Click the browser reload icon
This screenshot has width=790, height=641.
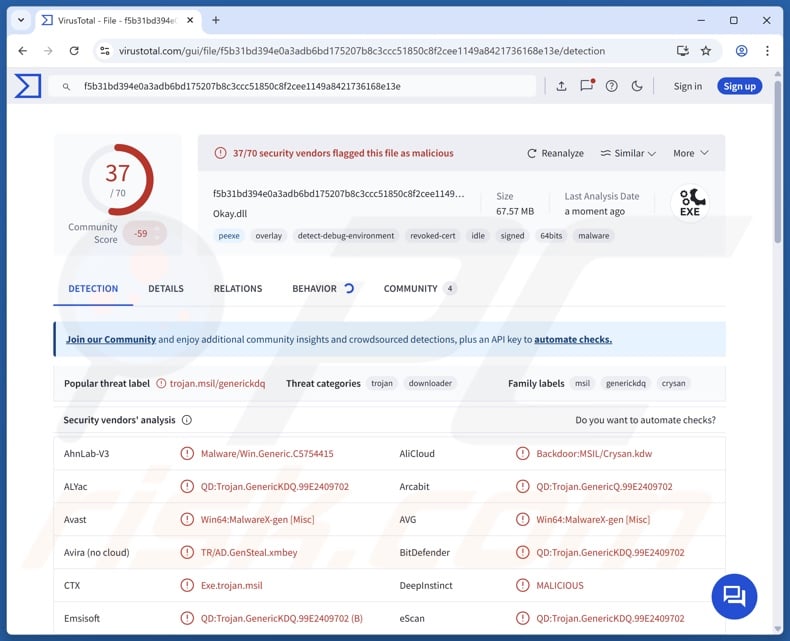(74, 51)
